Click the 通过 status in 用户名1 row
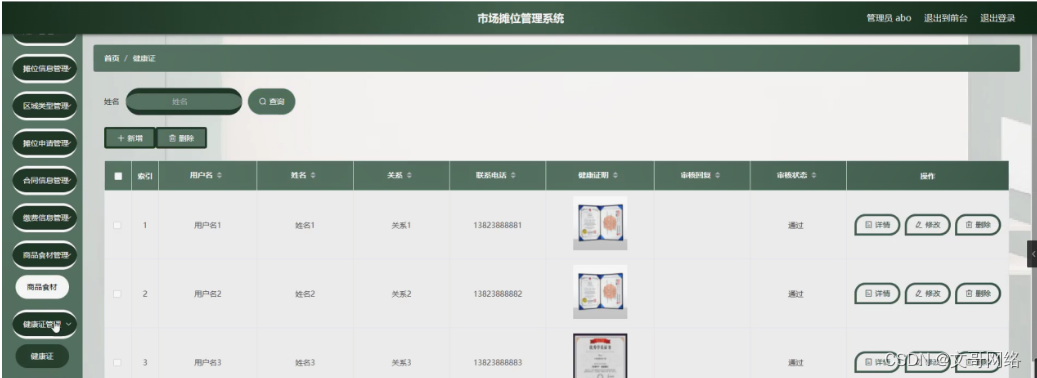This screenshot has width=1037, height=378. pos(796,225)
